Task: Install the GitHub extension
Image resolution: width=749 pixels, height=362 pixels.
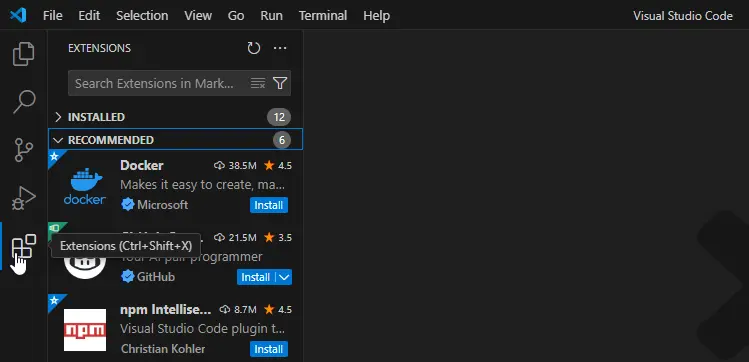Action: pyautogui.click(x=256, y=277)
